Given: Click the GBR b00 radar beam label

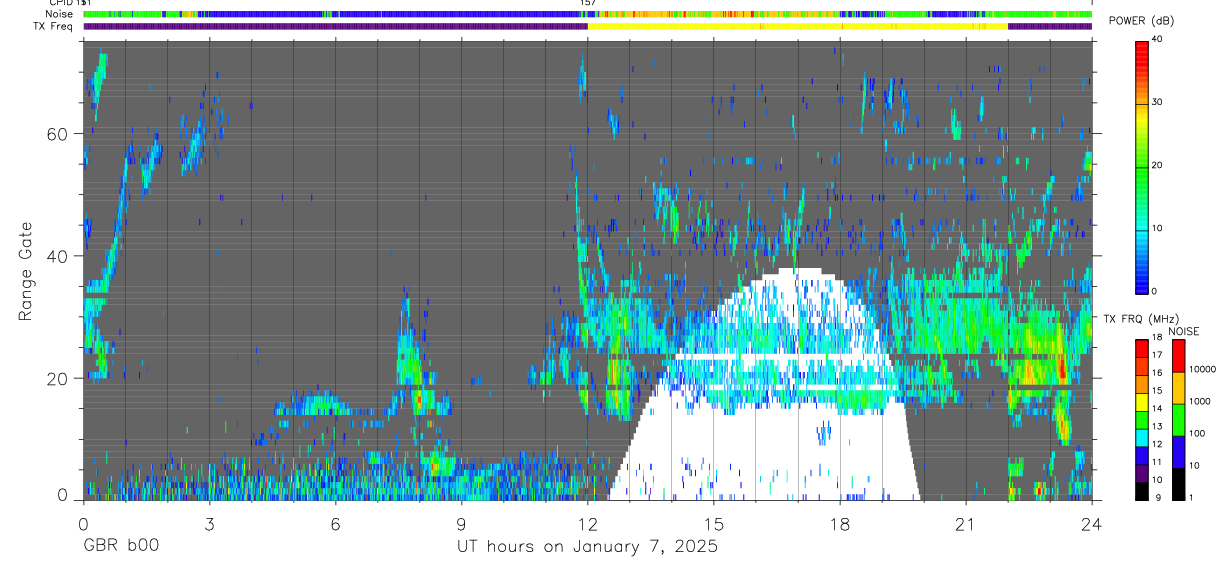Looking at the screenshot, I should (120, 547).
